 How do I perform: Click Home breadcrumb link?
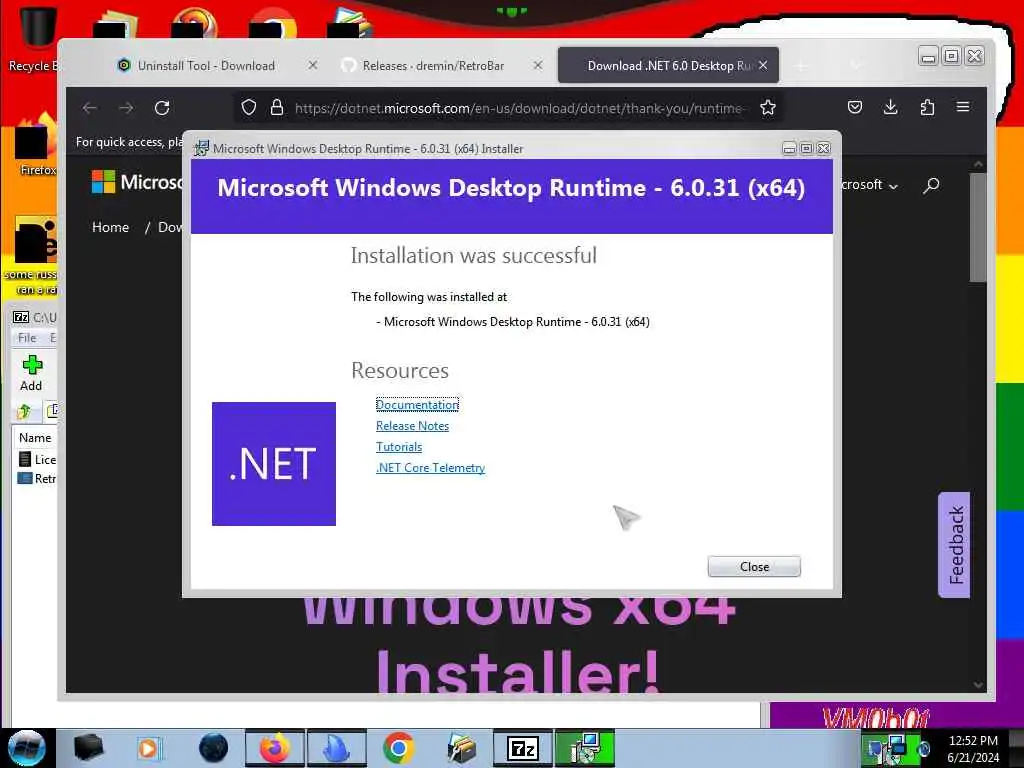110,227
